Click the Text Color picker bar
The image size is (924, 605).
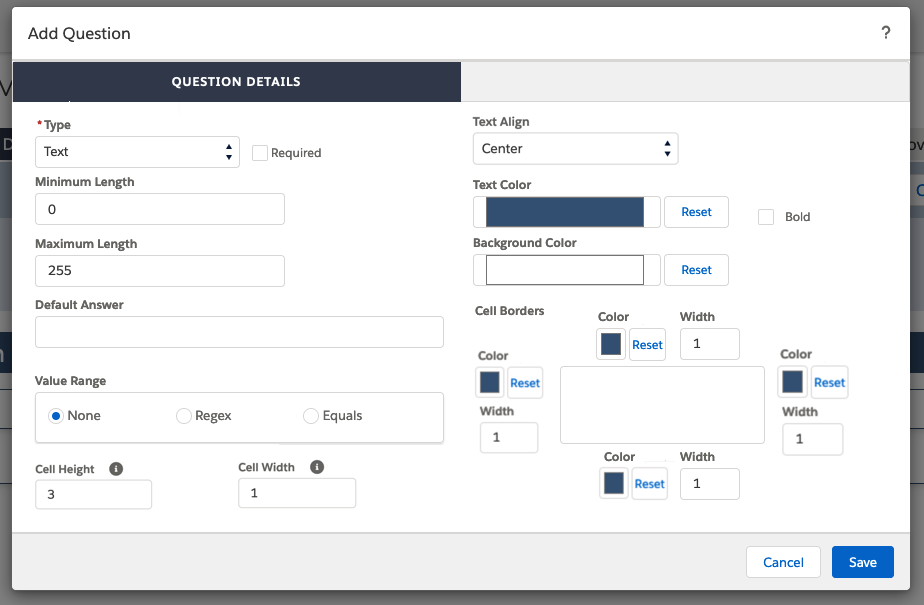tap(565, 212)
